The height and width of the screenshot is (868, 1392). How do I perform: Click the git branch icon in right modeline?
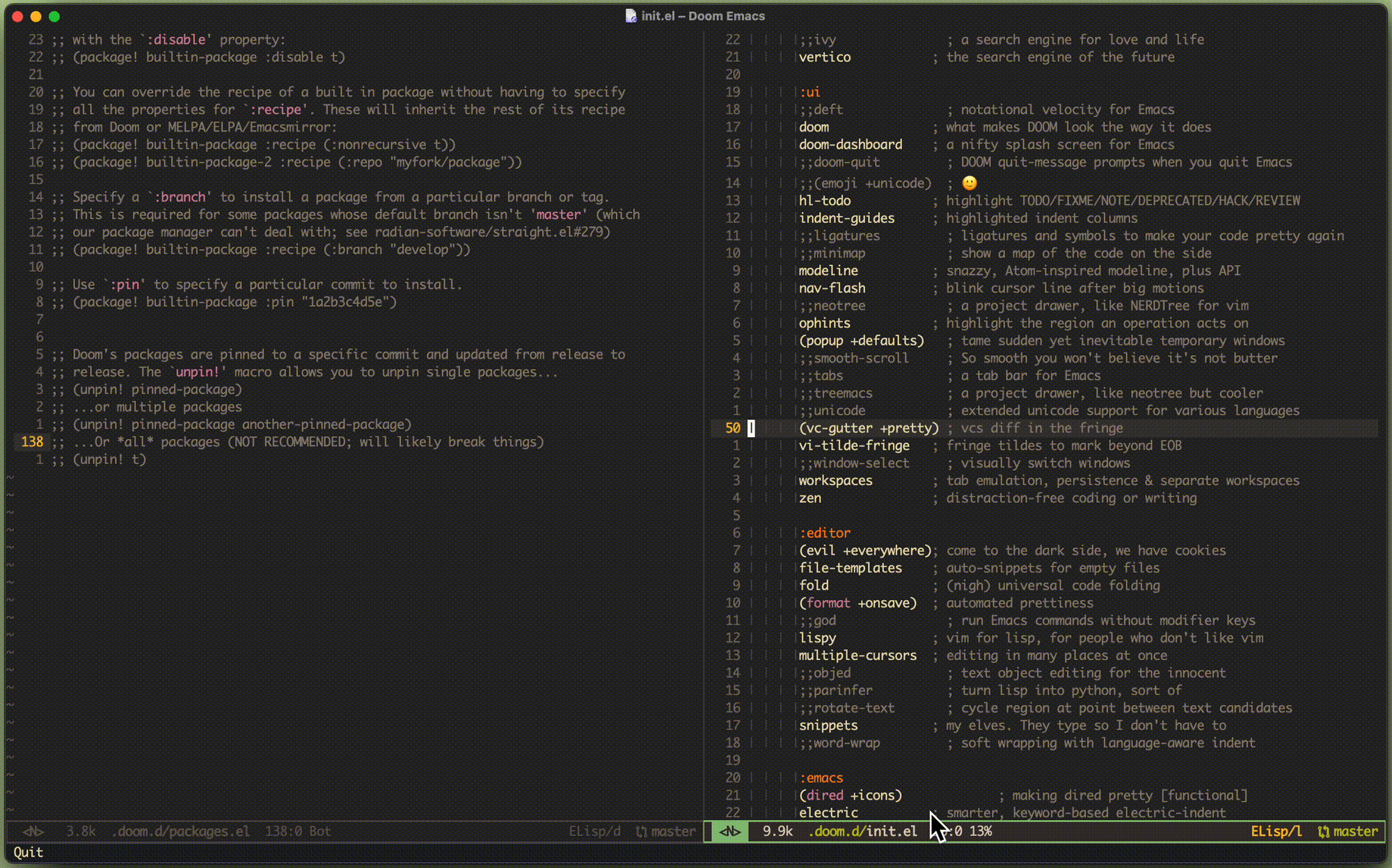point(1323,831)
